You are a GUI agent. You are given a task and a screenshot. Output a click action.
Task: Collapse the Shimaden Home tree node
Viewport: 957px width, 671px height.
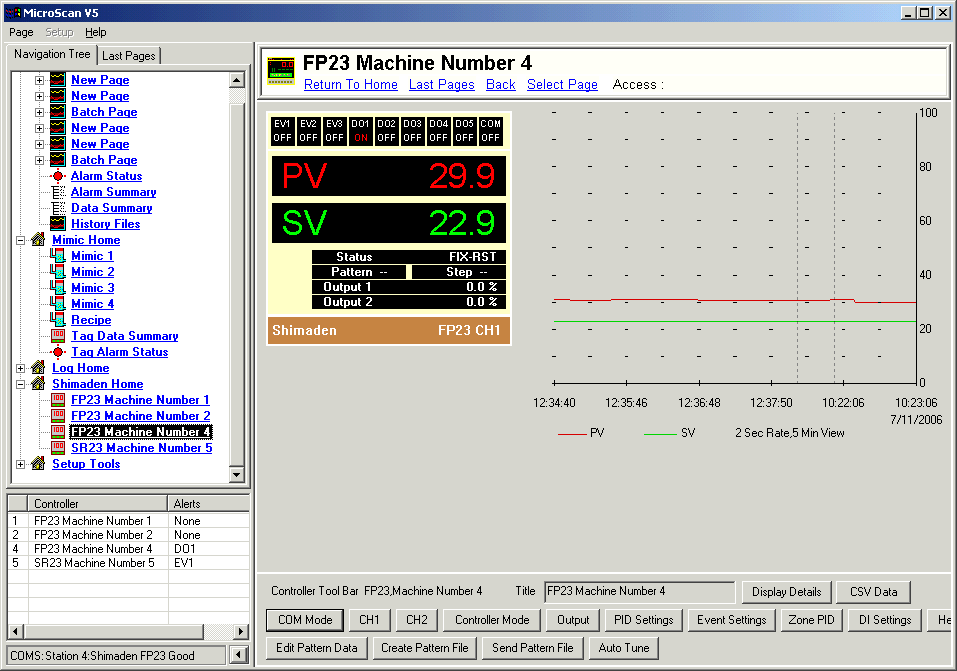20,384
